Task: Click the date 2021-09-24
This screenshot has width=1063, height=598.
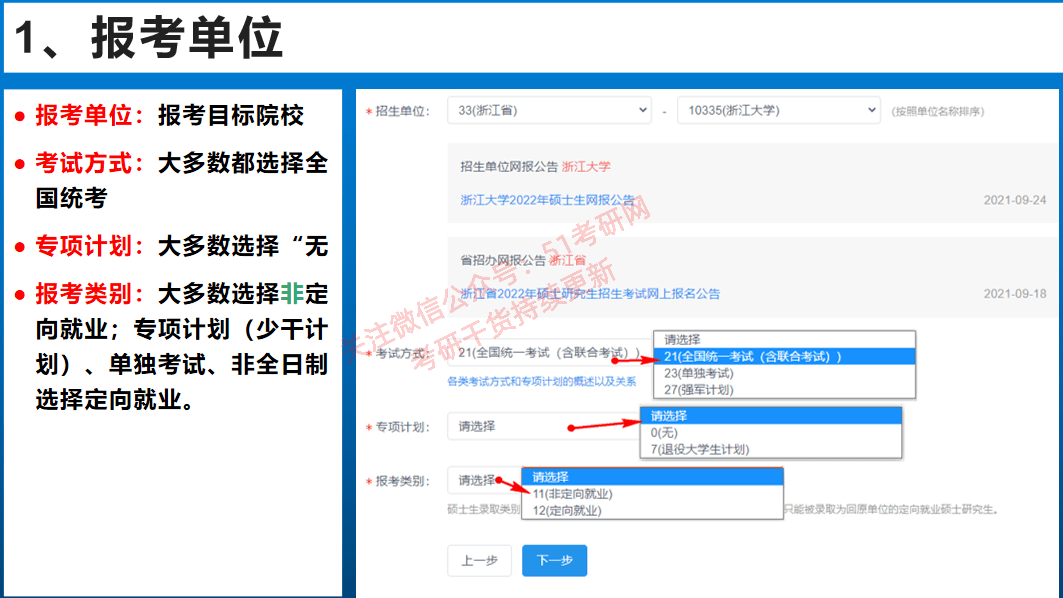Action: [x=1015, y=200]
